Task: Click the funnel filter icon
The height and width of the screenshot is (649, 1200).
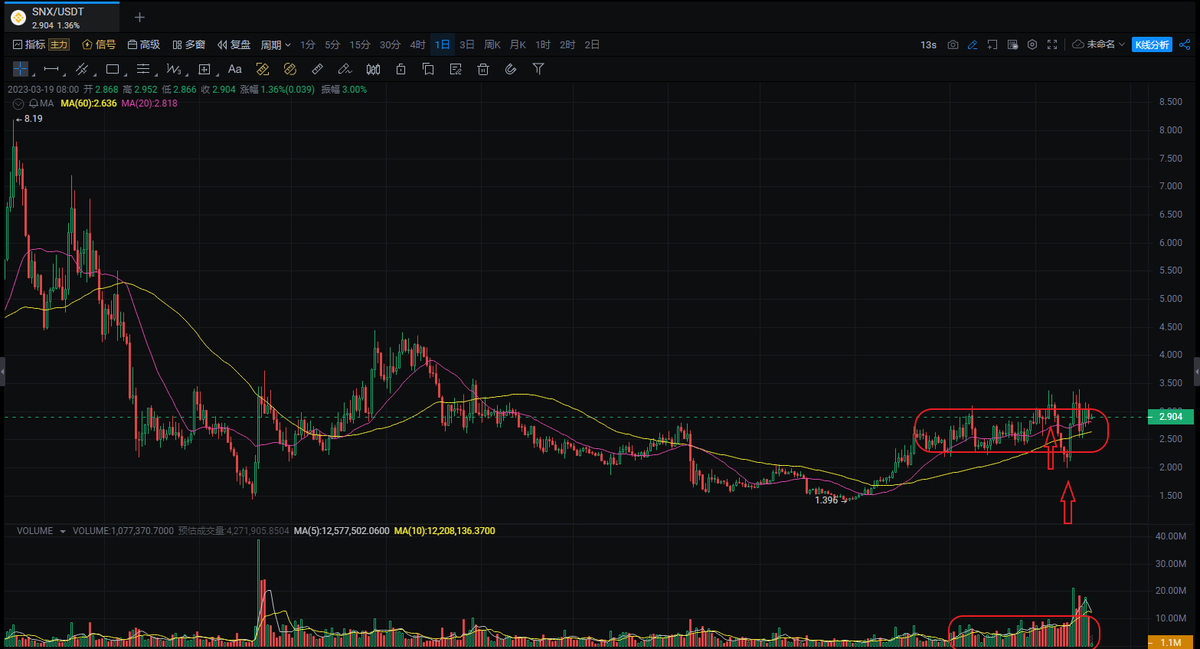Action: click(x=538, y=69)
